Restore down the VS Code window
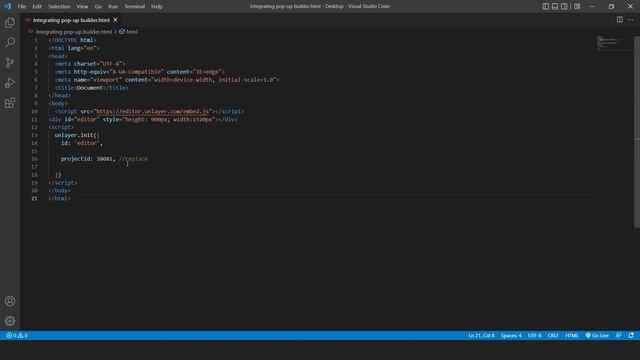Screen dimensions: 640x360 611,6
